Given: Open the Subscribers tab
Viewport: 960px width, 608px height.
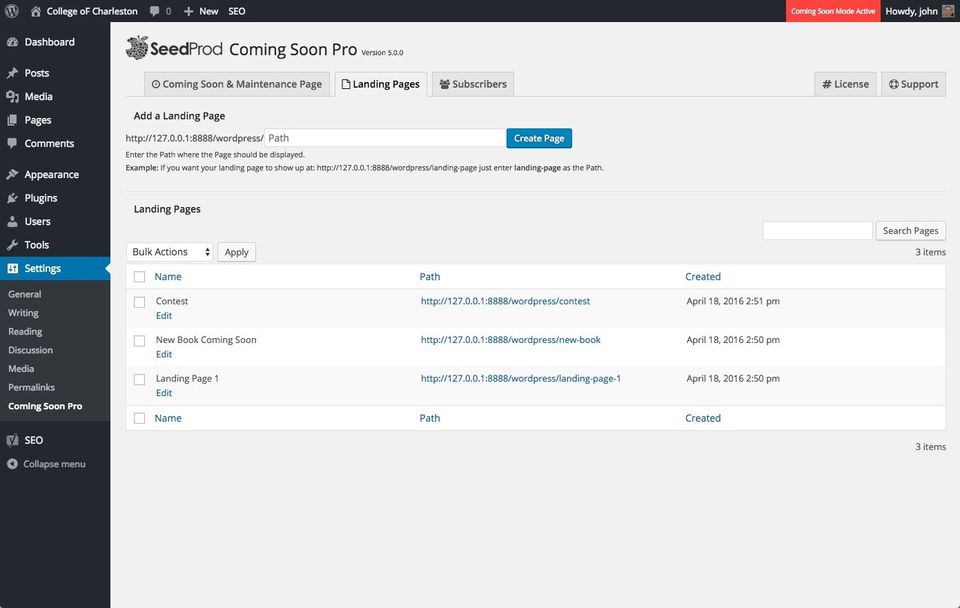Looking at the screenshot, I should (x=473, y=84).
